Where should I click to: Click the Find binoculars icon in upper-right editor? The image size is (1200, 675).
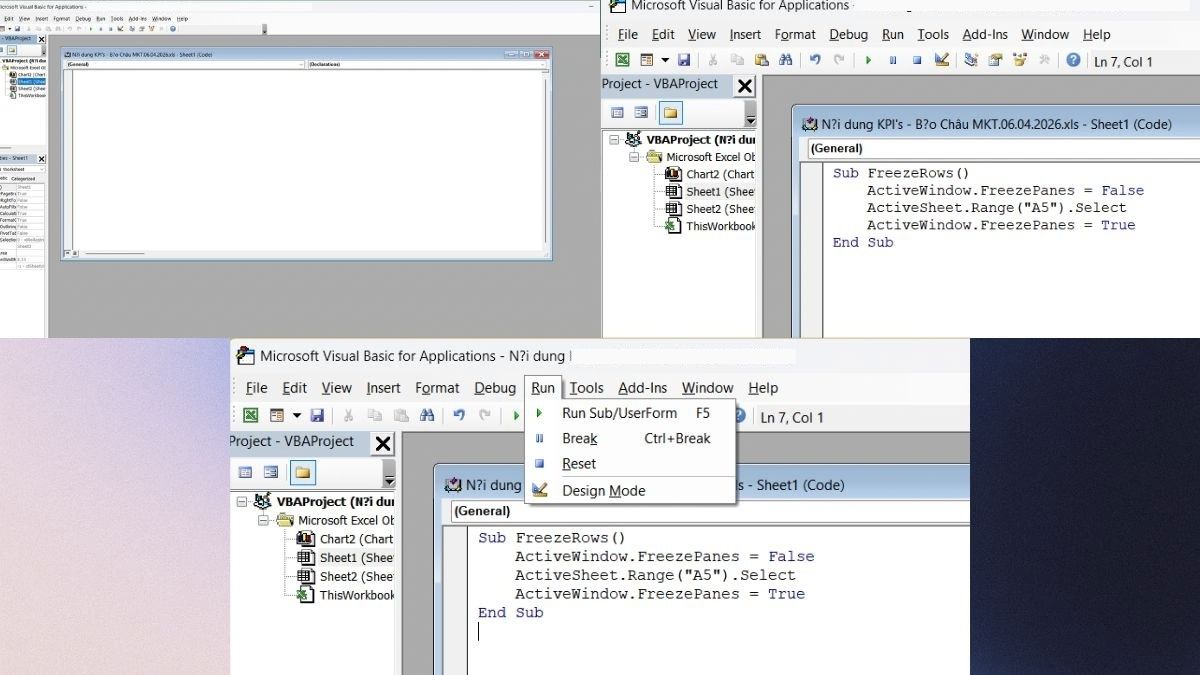(x=786, y=60)
